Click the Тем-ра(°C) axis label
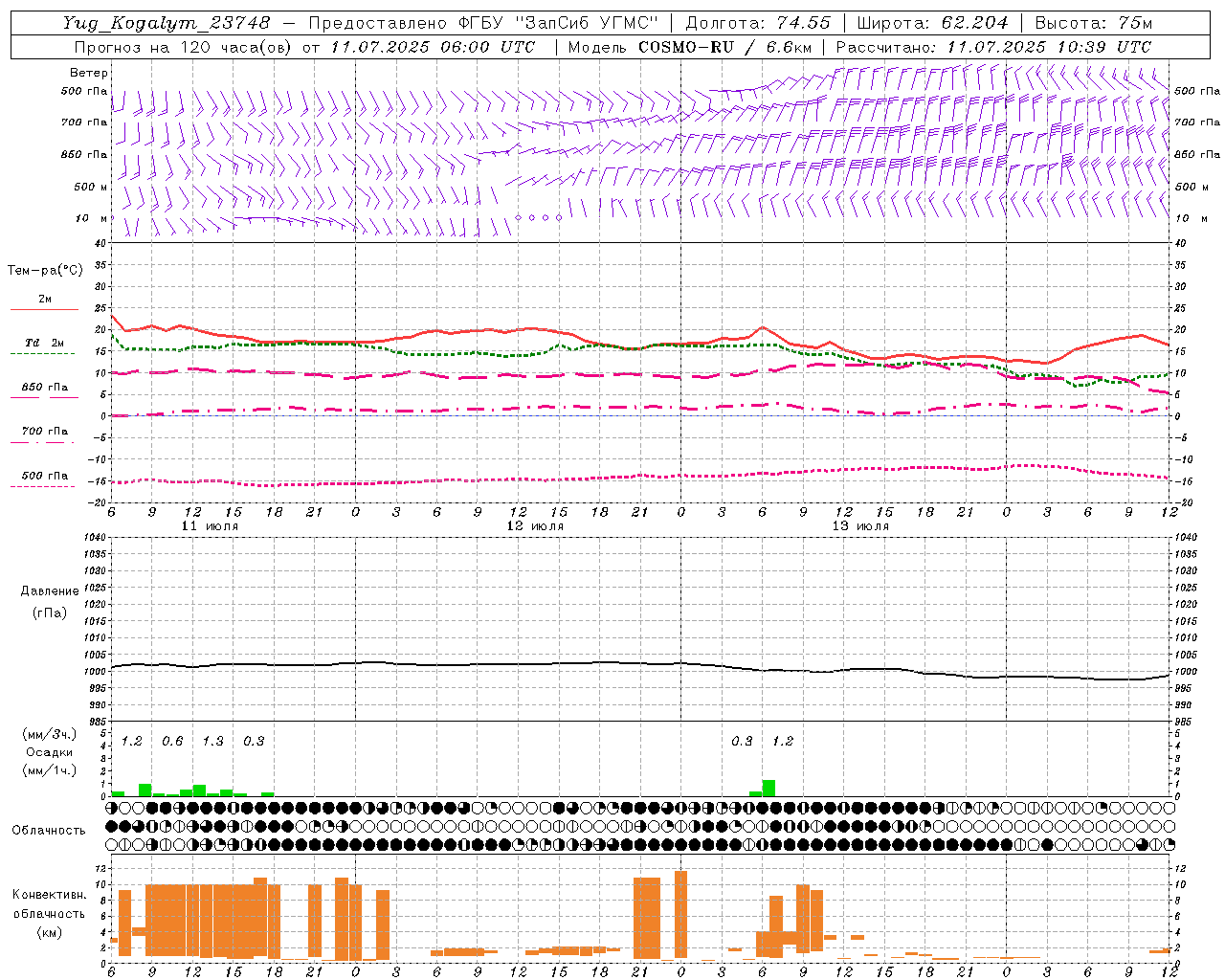The height and width of the screenshot is (980, 1225). coord(45,271)
